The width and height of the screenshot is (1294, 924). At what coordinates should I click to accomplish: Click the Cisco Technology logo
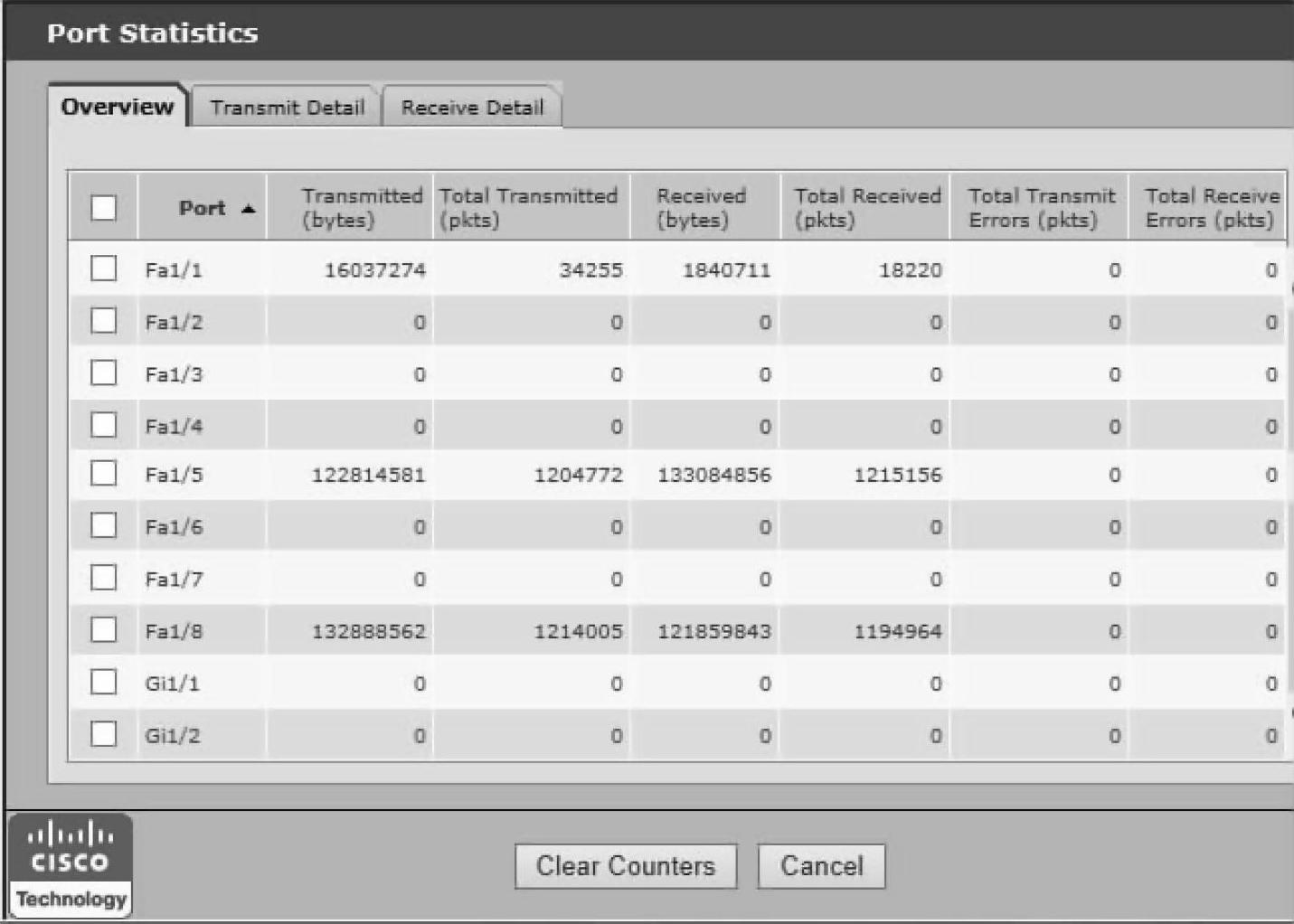71,864
